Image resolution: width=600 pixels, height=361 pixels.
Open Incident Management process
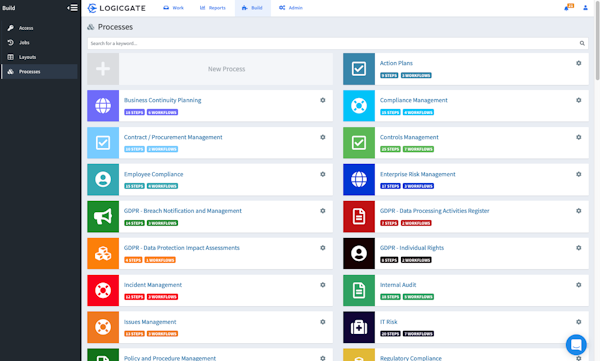pyautogui.click(x=153, y=285)
